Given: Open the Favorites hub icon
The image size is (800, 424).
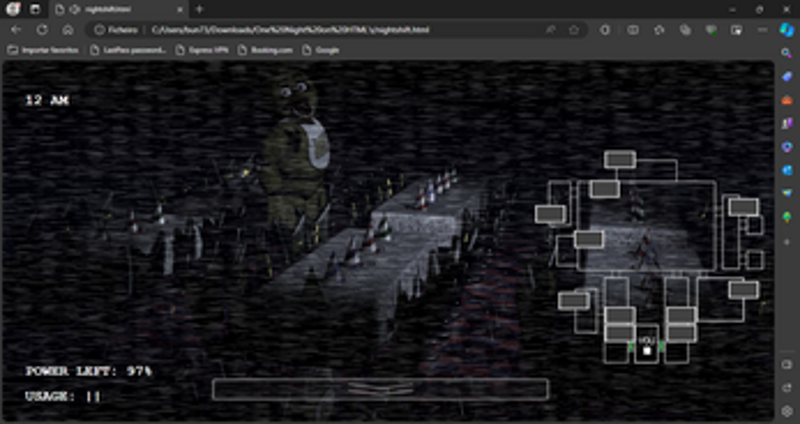Looking at the screenshot, I should pyautogui.click(x=659, y=30).
